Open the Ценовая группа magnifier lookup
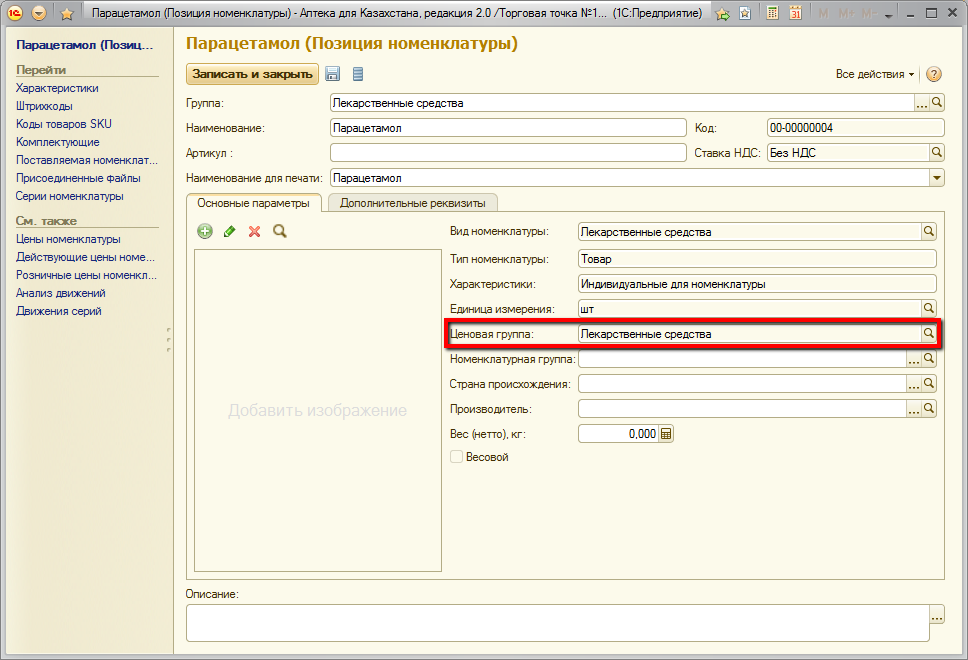Image resolution: width=968 pixels, height=660 pixels. (x=928, y=334)
